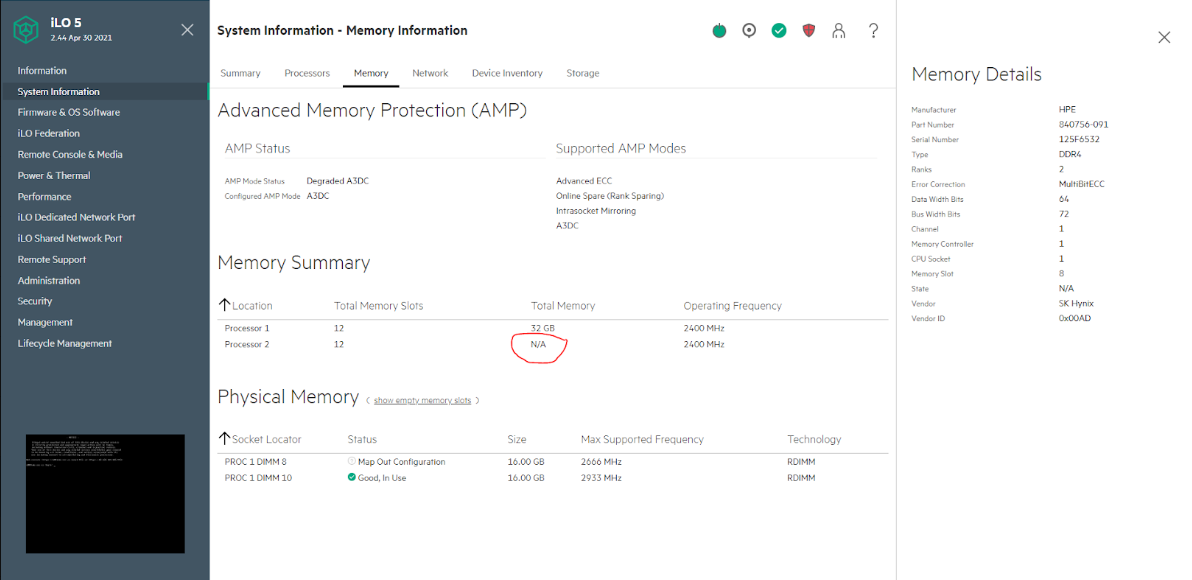Click the Degraded A3DC status value
This screenshot has height=580, width=1192.
(338, 181)
